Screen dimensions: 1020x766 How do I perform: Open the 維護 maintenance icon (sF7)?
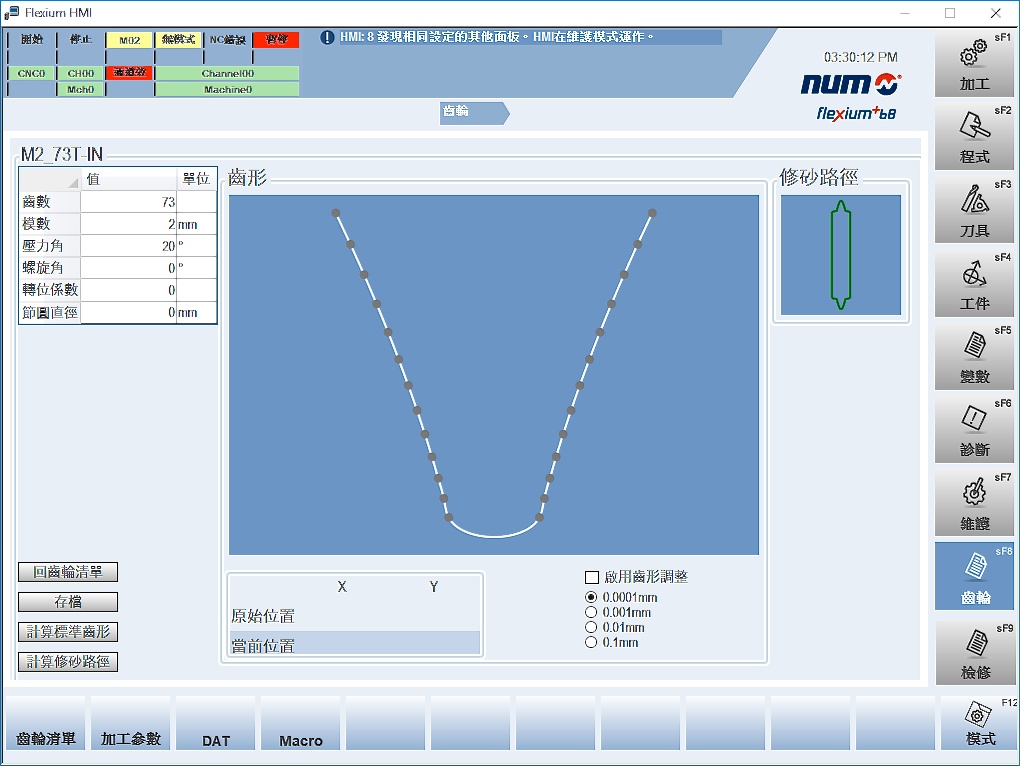[974, 504]
